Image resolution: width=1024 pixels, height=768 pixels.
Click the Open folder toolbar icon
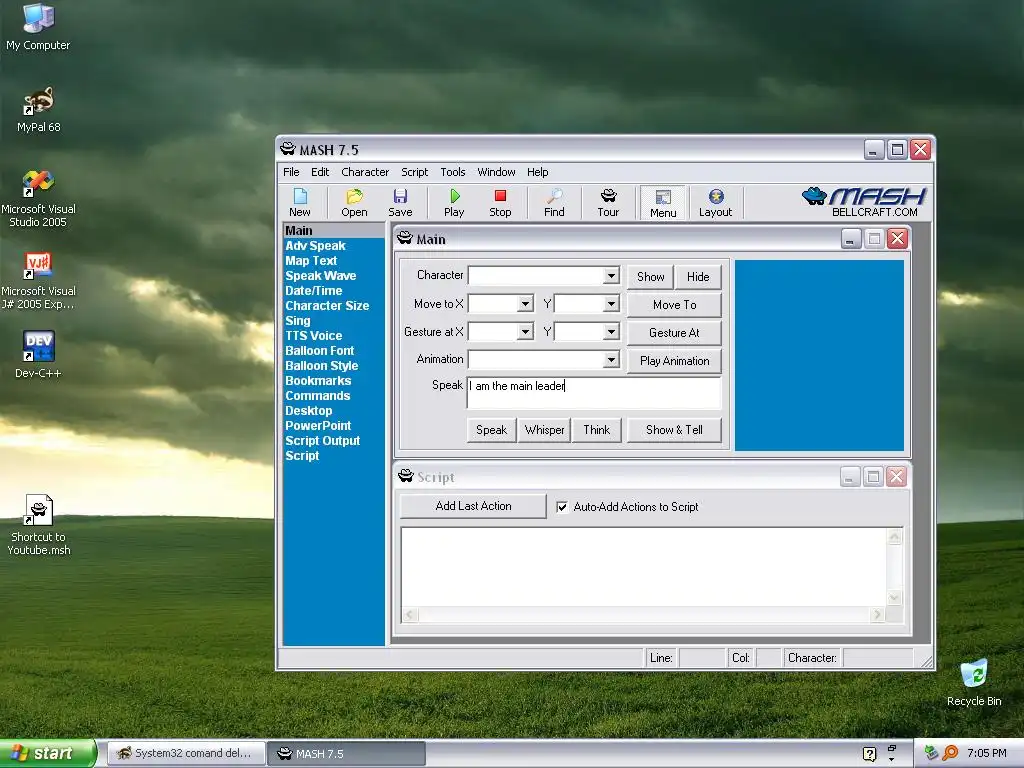354,202
